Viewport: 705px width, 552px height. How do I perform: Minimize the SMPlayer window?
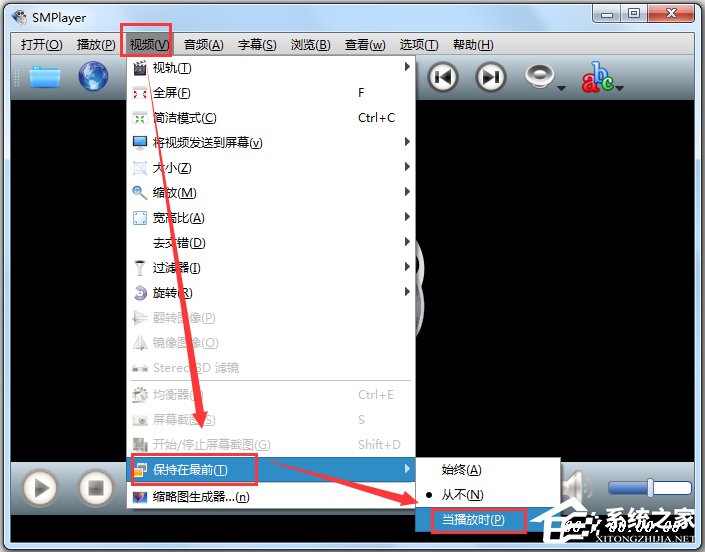click(607, 14)
